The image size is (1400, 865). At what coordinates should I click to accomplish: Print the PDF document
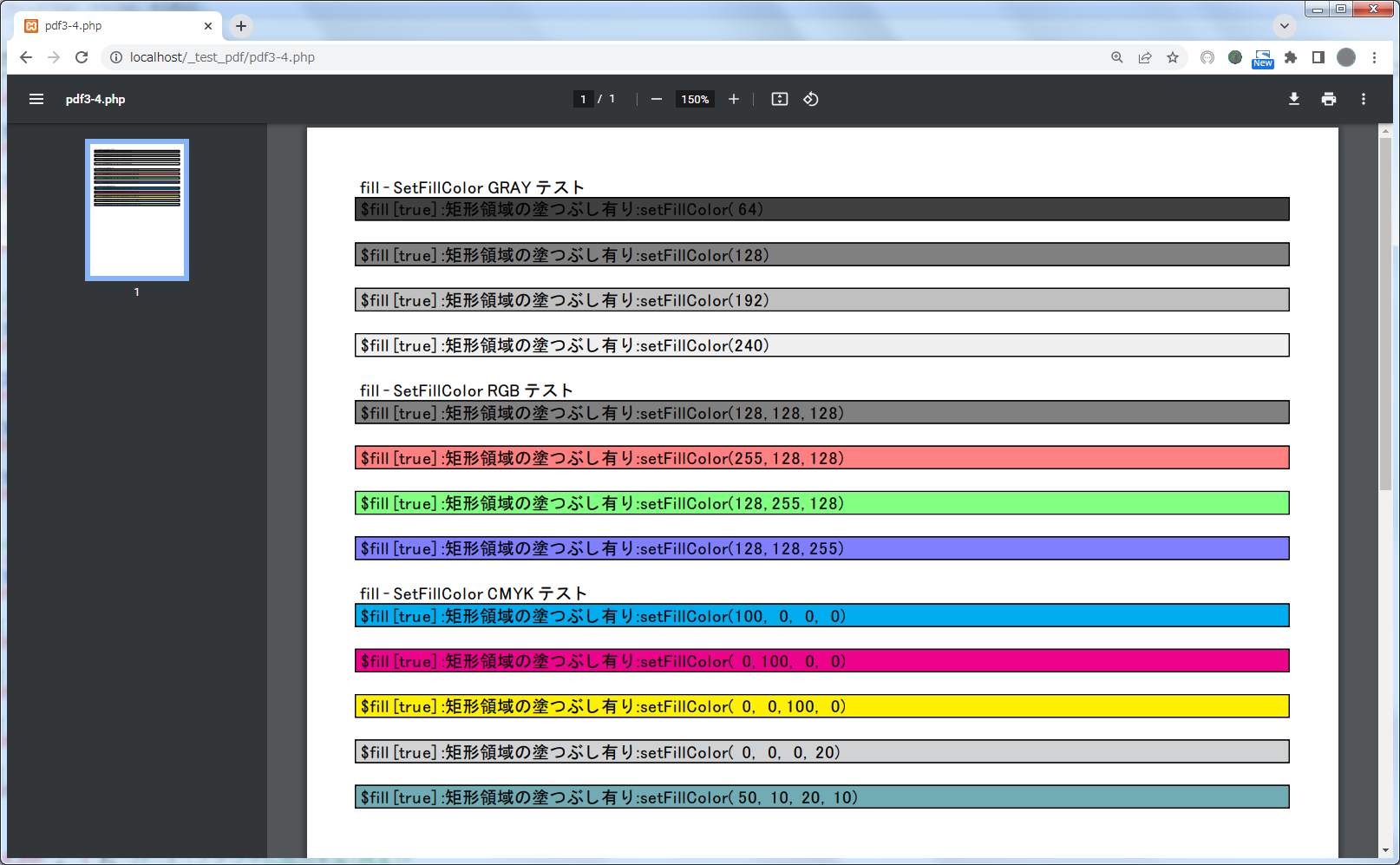point(1329,99)
